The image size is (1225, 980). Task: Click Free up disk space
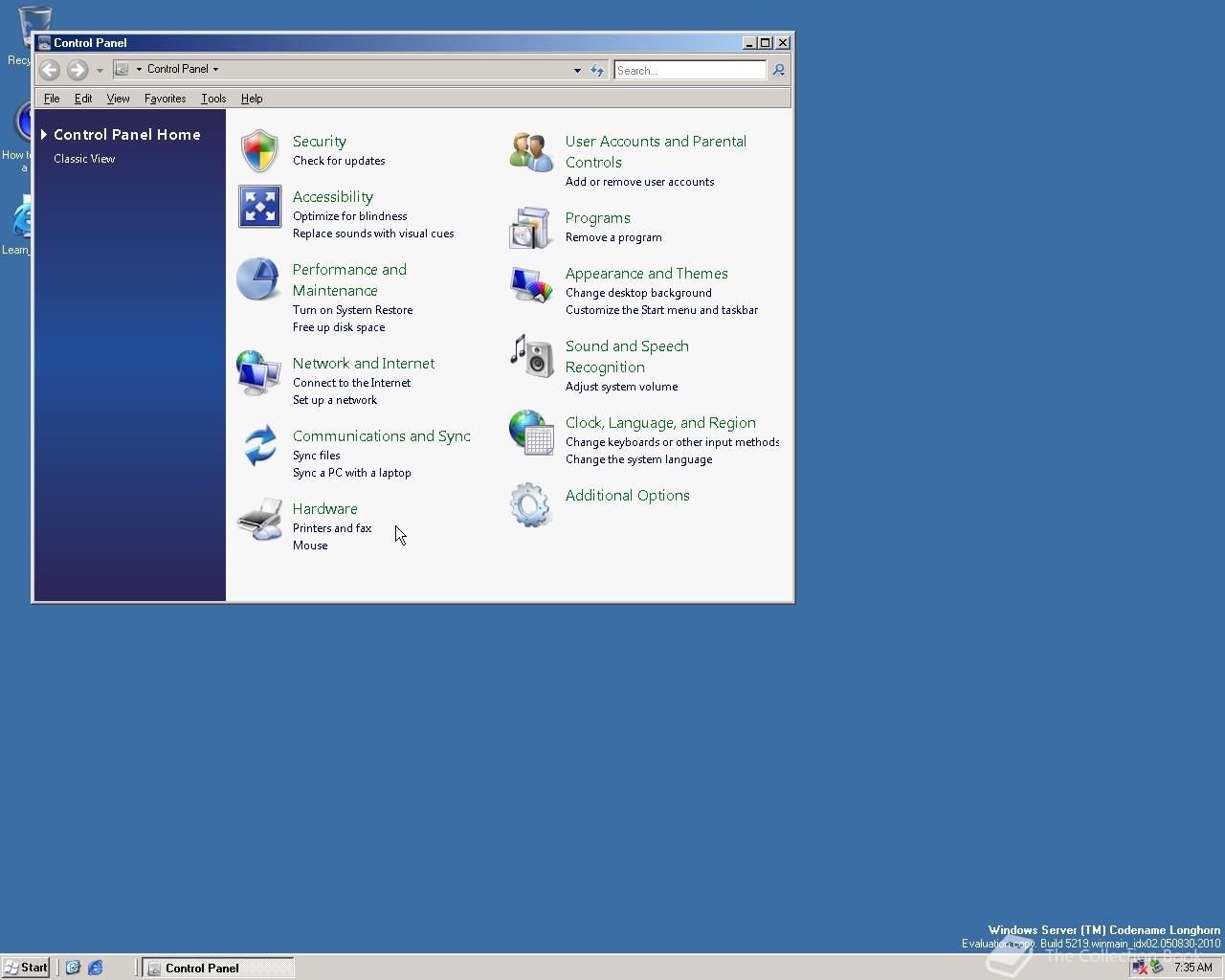pyautogui.click(x=339, y=327)
